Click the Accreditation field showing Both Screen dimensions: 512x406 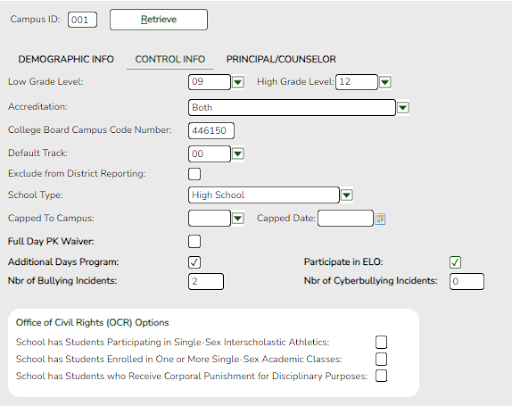pyautogui.click(x=292, y=108)
